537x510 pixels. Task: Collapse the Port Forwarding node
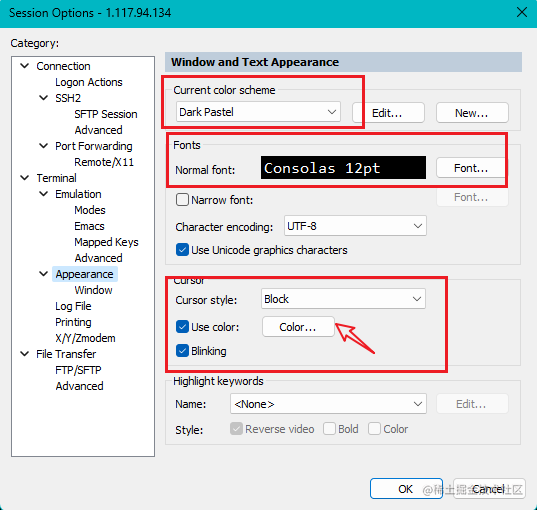(43, 146)
